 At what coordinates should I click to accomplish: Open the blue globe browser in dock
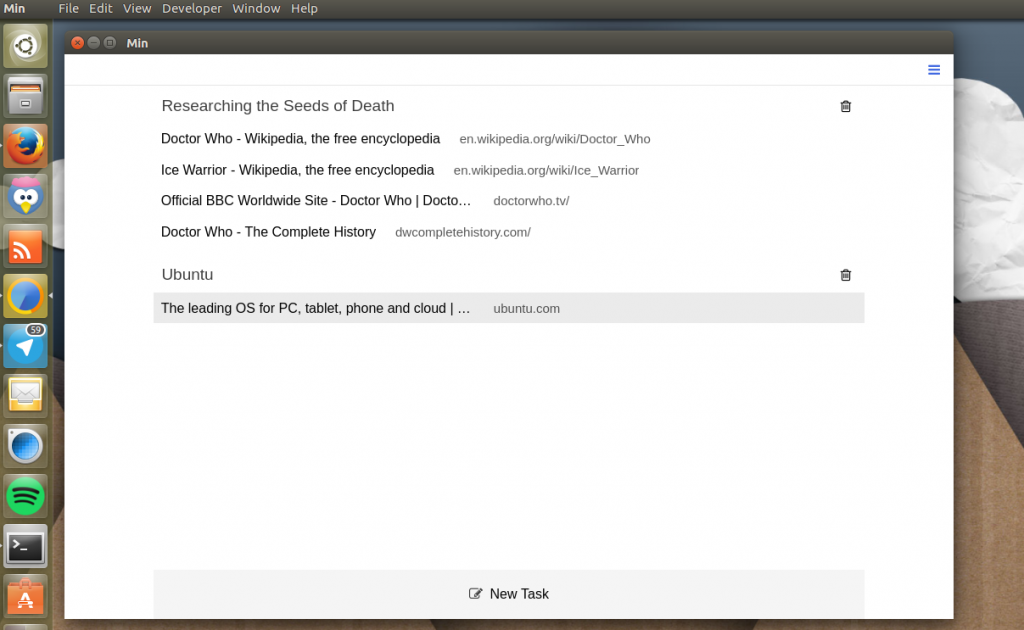pyautogui.click(x=25, y=446)
